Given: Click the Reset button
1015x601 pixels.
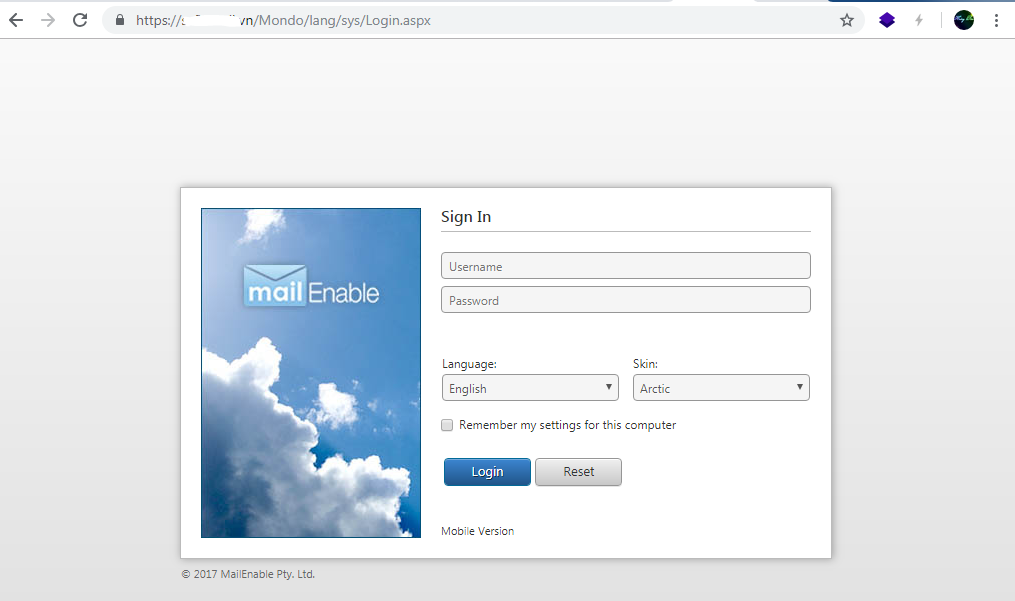Looking at the screenshot, I should point(578,472).
